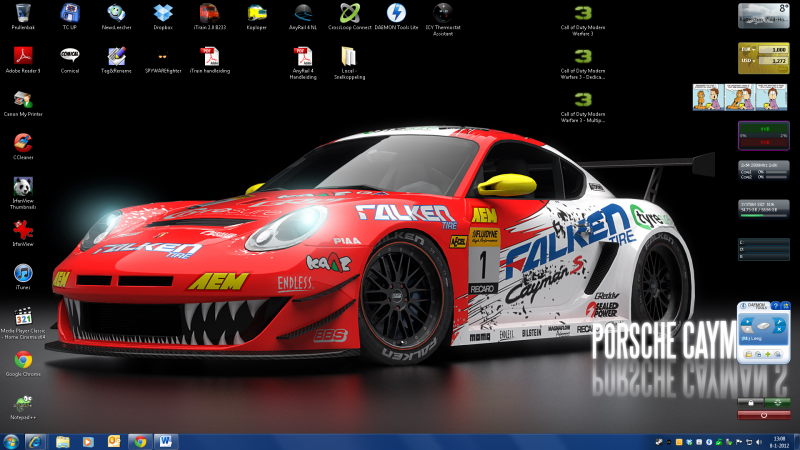This screenshot has width=800, height=450.
Task: Open the Garfield comic strip gadget
Action: click(740, 97)
